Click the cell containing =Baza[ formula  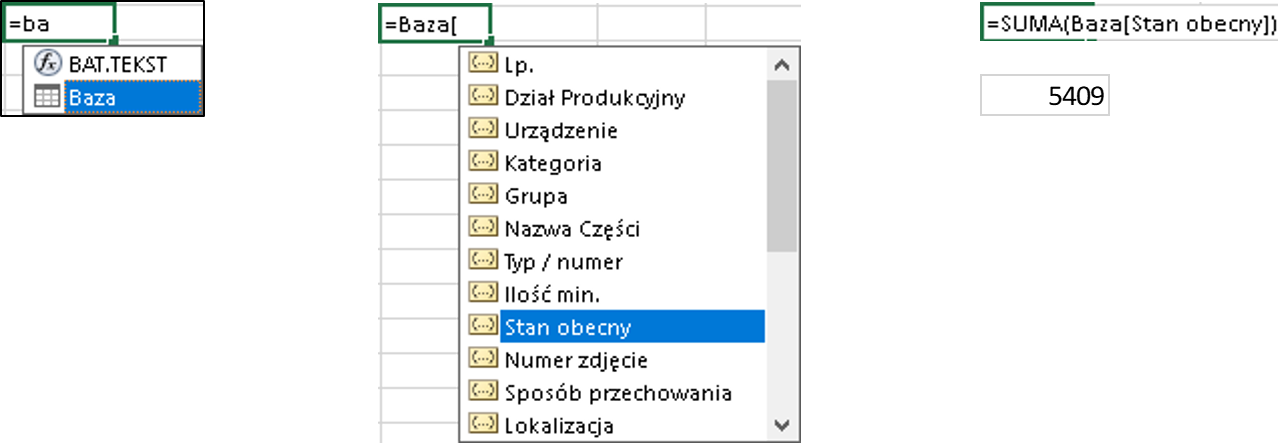pyautogui.click(x=435, y=23)
